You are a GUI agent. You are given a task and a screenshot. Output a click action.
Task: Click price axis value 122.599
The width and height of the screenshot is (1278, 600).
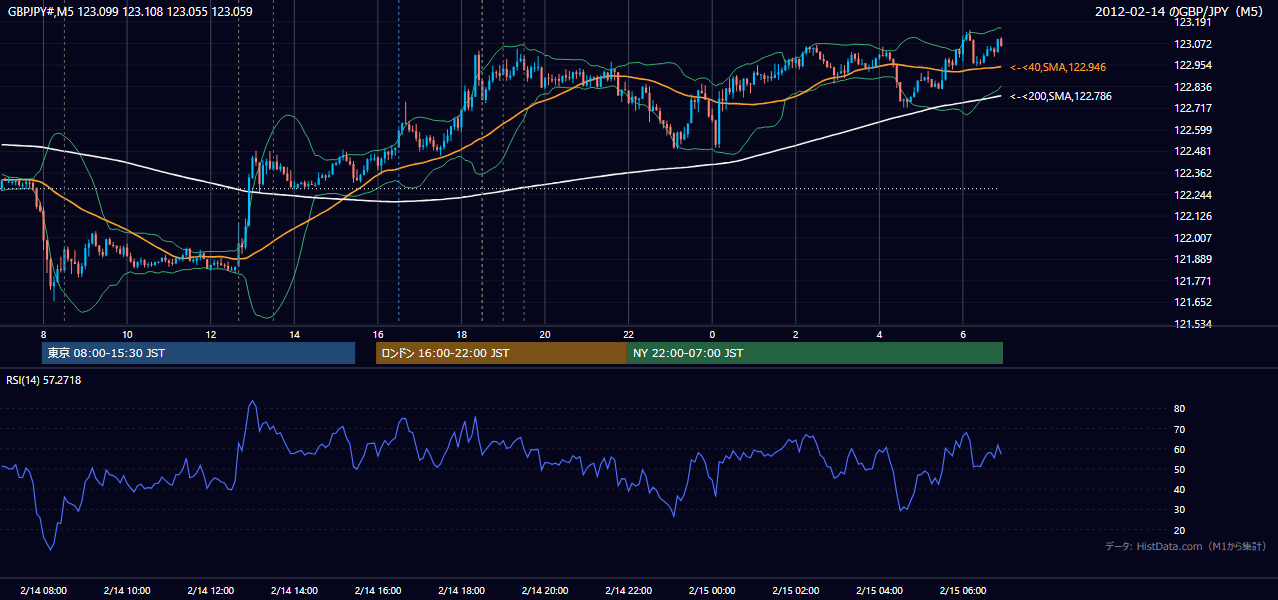coord(1194,130)
